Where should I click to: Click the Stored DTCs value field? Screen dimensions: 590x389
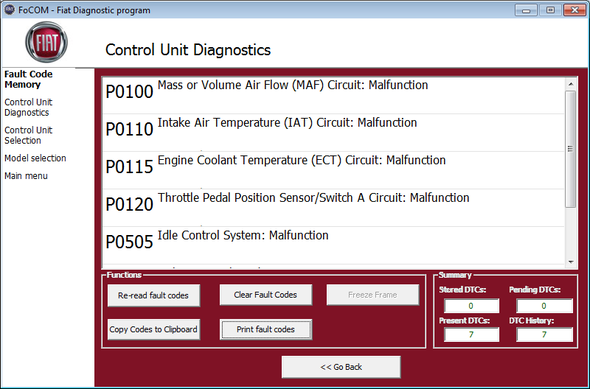click(x=471, y=306)
